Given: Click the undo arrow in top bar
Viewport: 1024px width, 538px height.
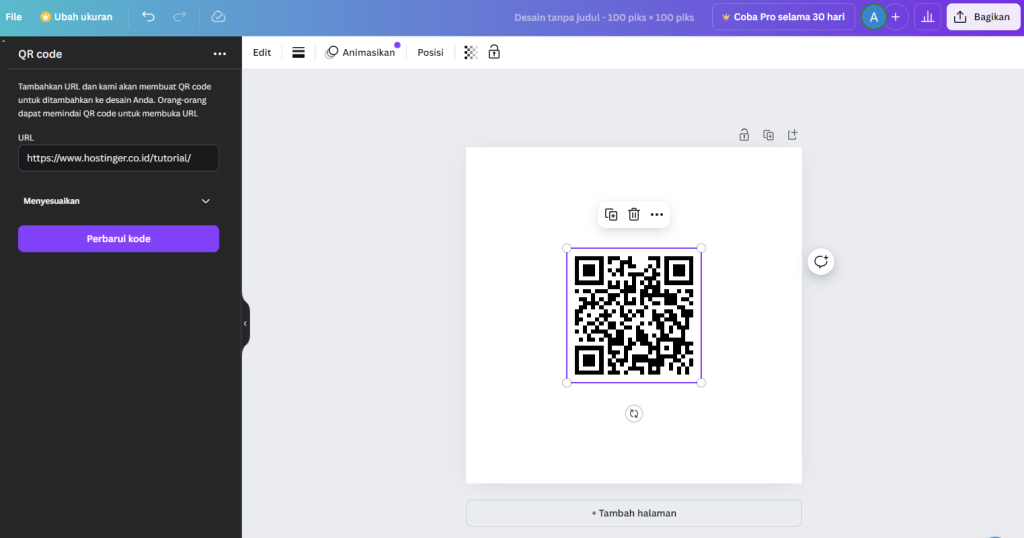Looking at the screenshot, I should pos(148,17).
